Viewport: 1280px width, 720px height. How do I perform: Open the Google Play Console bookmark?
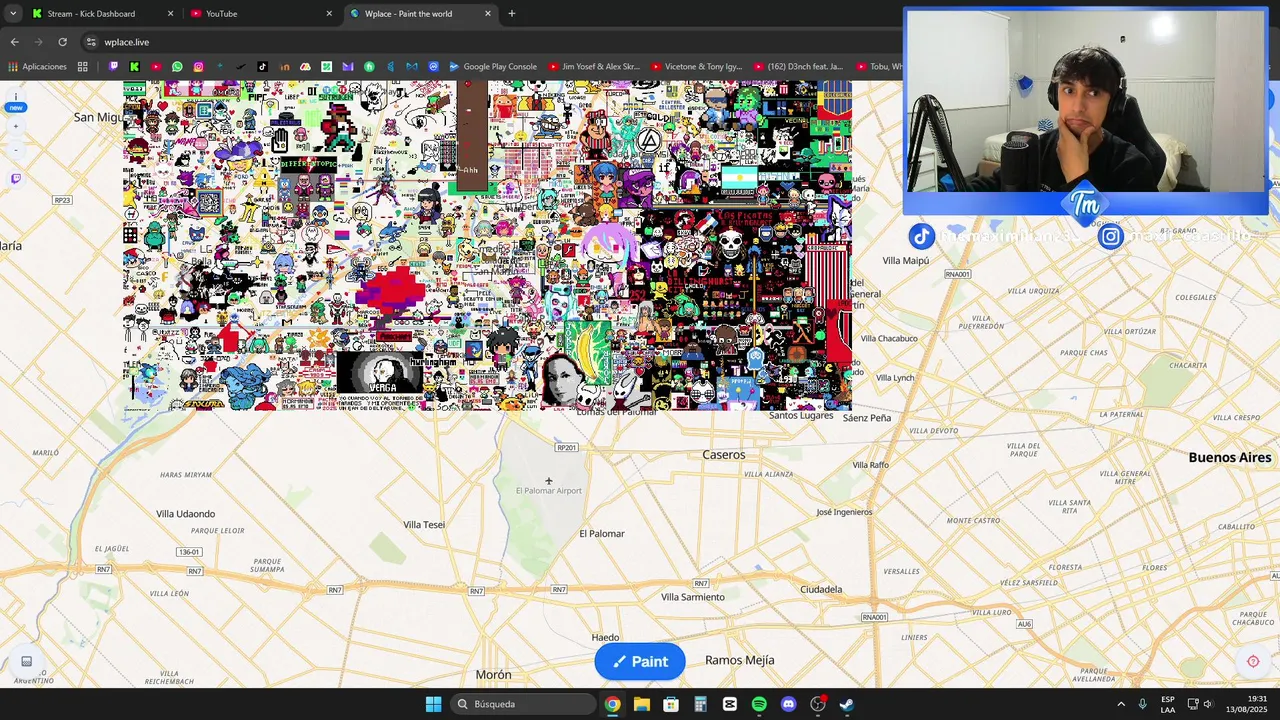(x=493, y=67)
